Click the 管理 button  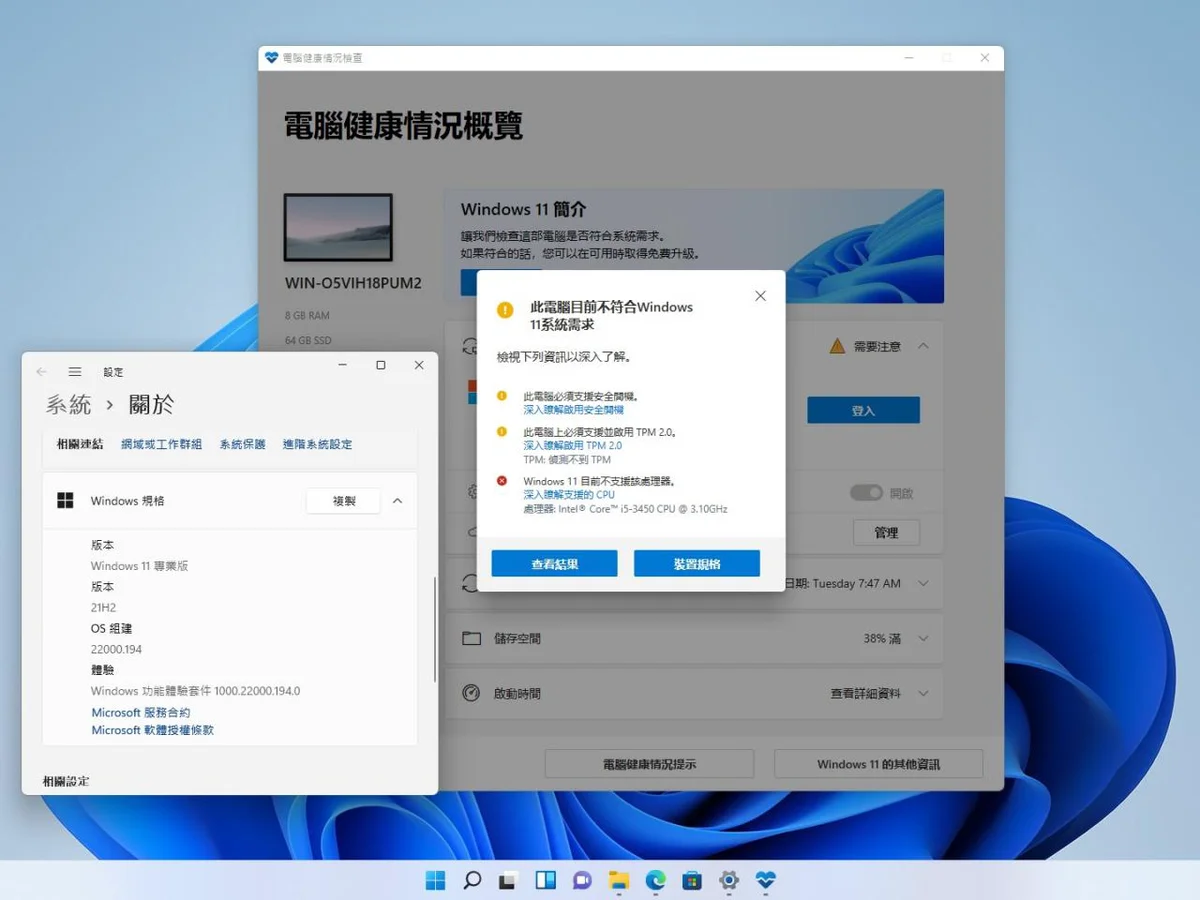click(x=886, y=533)
